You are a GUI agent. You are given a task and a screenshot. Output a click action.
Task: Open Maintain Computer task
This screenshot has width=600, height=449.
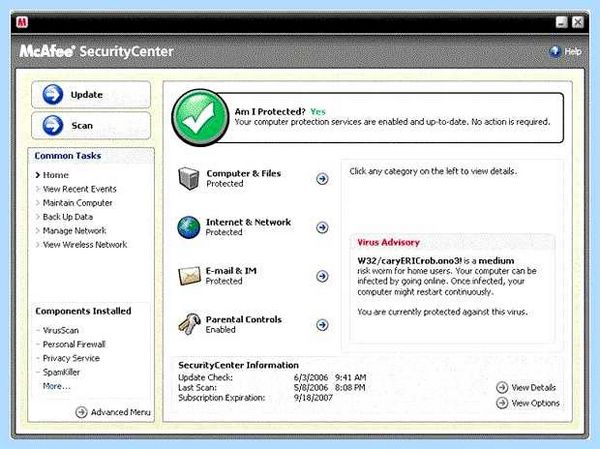(x=78, y=203)
